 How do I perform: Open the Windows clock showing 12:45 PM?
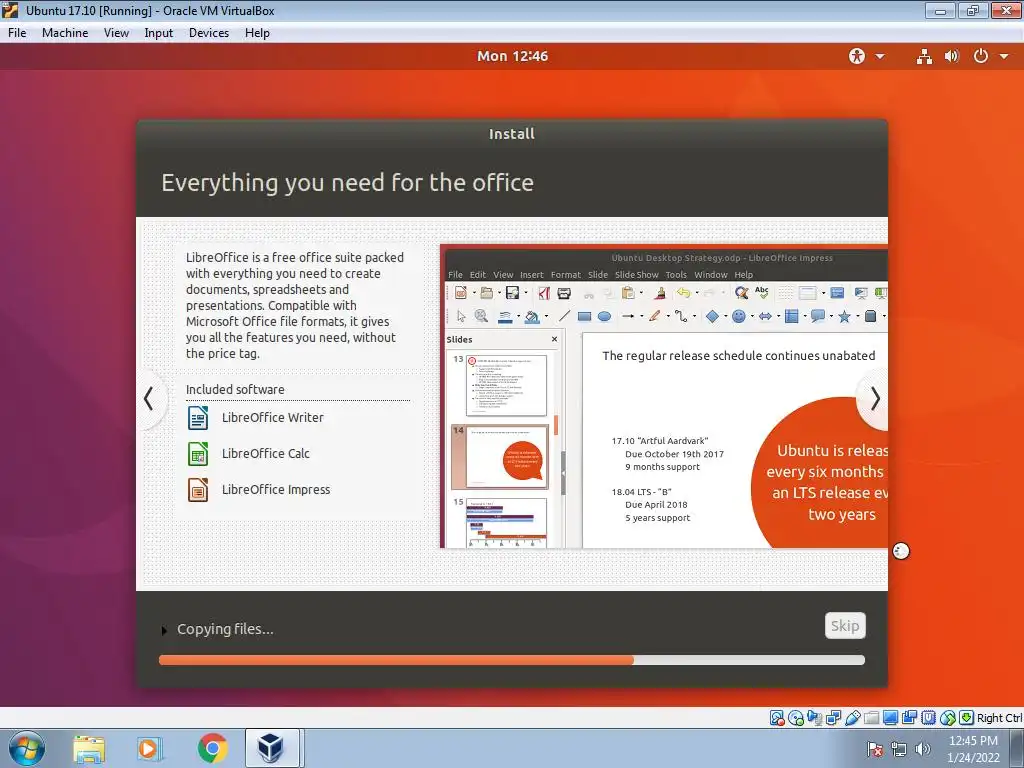[x=973, y=749]
